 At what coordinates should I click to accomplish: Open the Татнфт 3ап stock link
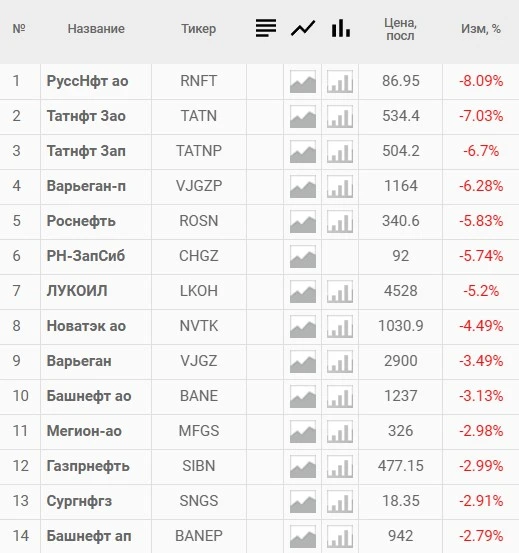click(86, 151)
